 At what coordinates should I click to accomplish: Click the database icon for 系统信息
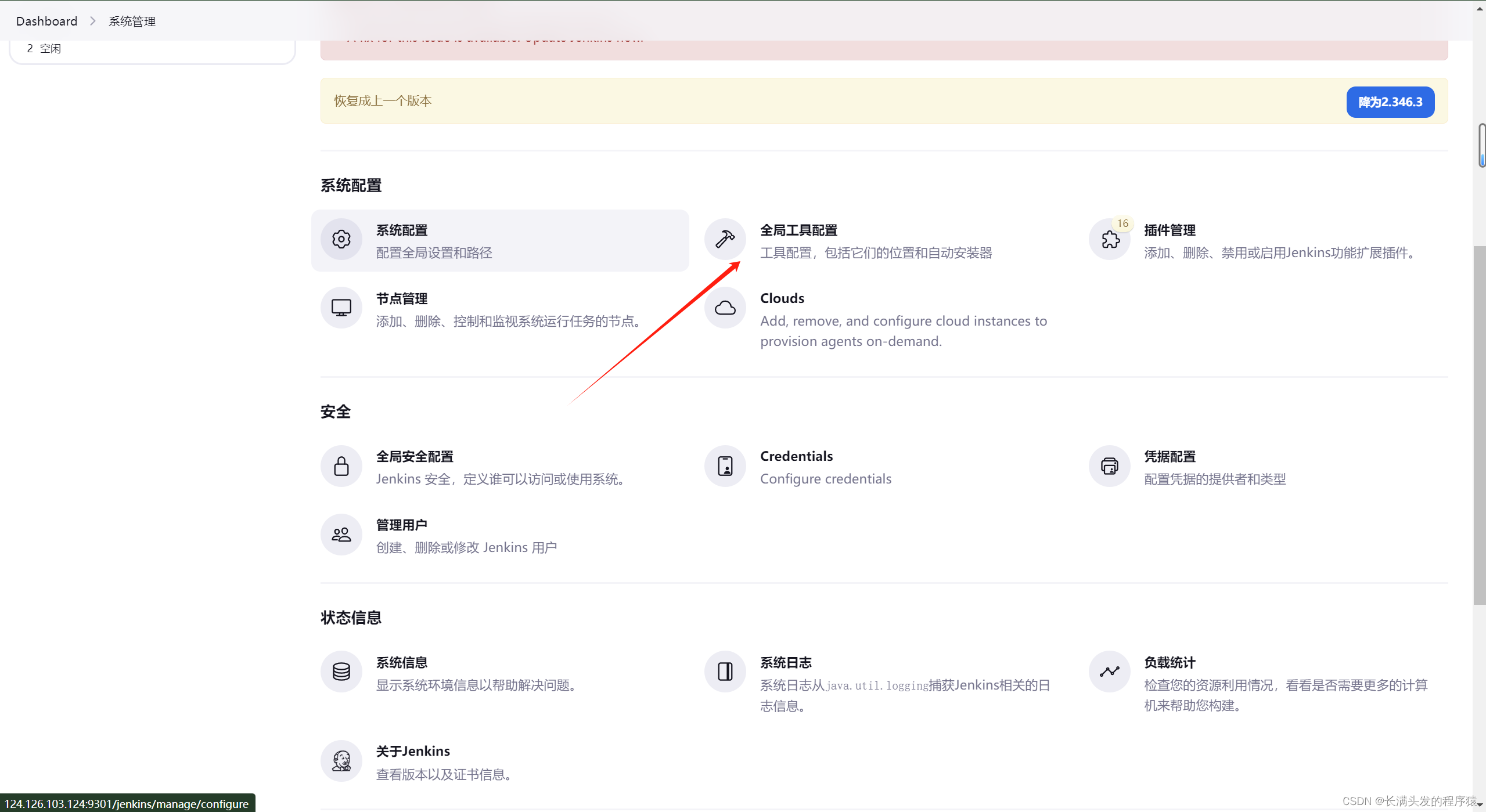click(x=341, y=672)
